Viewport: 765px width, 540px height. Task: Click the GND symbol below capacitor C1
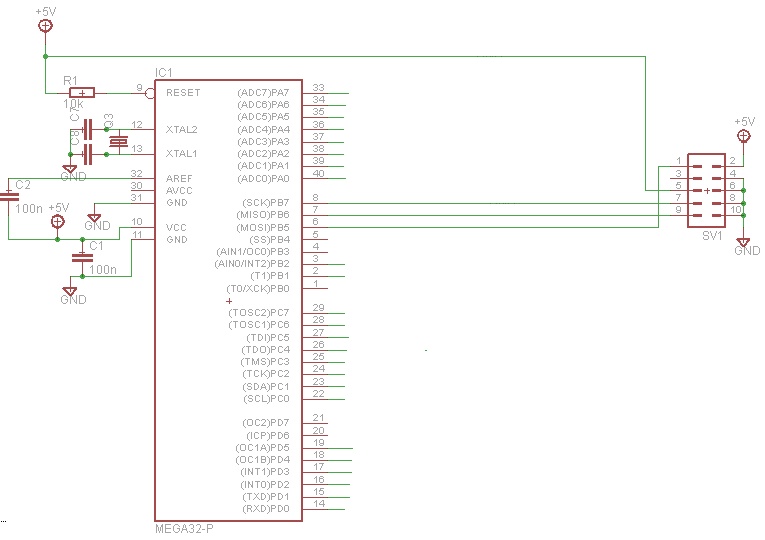coord(70,291)
